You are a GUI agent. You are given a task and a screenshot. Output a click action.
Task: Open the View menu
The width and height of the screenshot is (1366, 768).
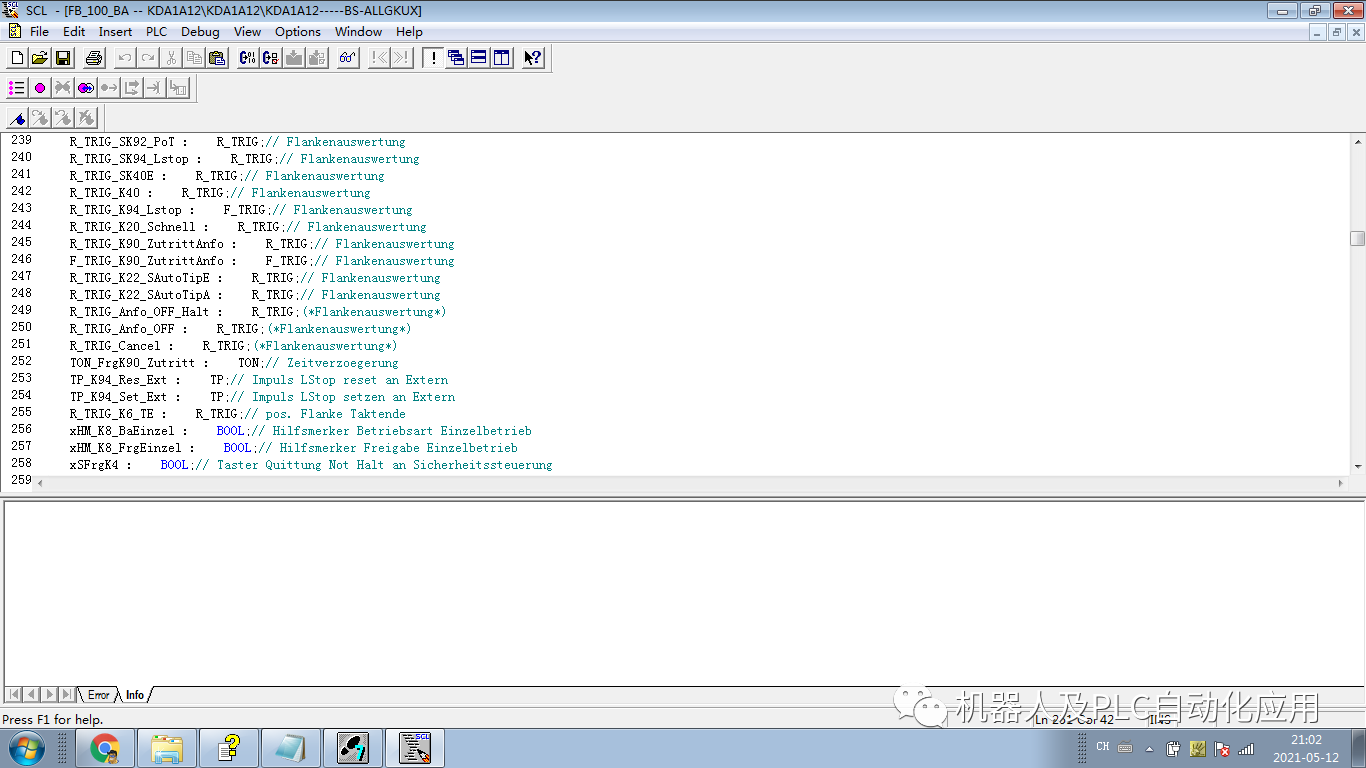(x=247, y=31)
